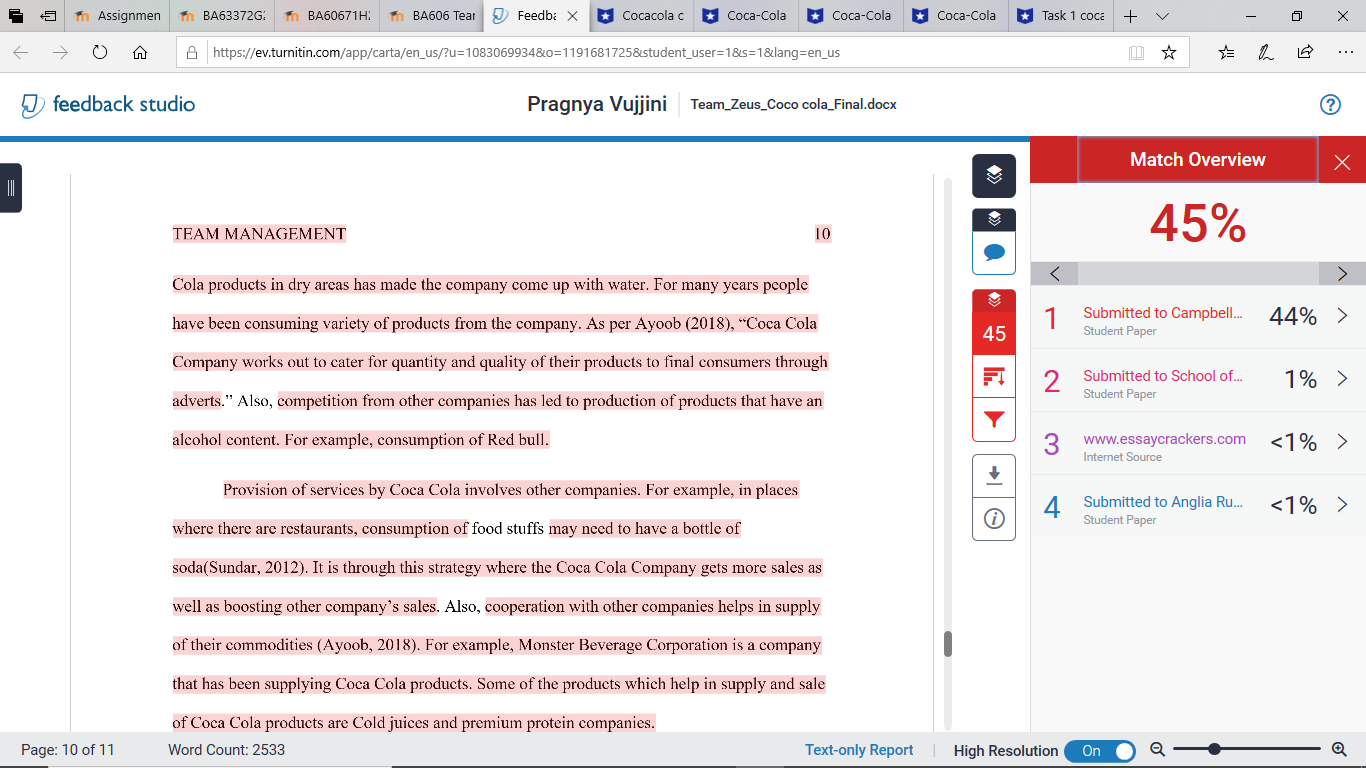Screen dimensions: 1366x768
Task: Open the feedback comments bubble icon
Action: (x=994, y=252)
